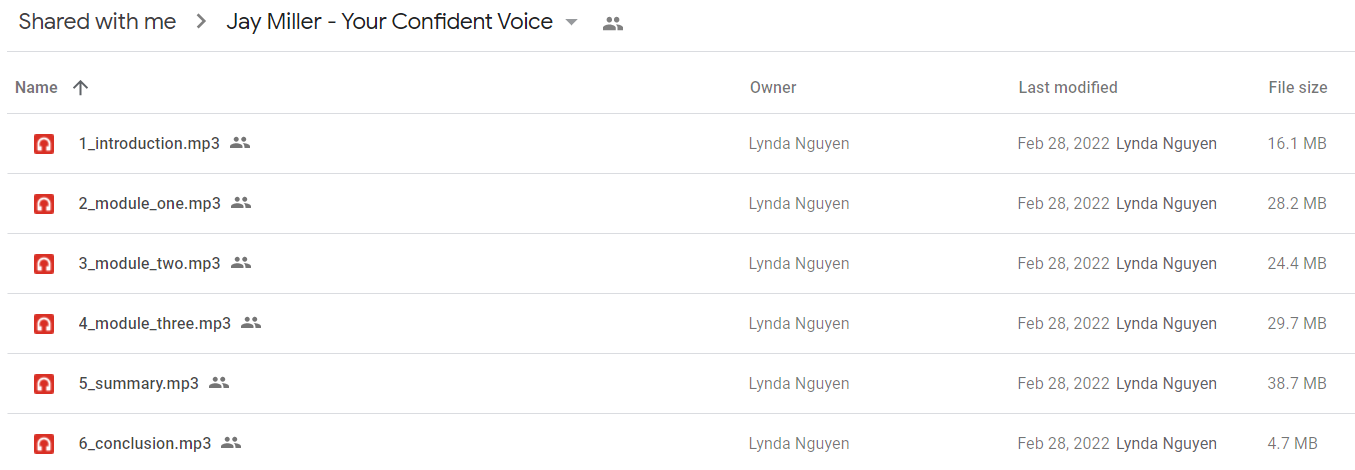The height and width of the screenshot is (470, 1355).
Task: Click the audio icon for 5_summary.mp3
Action: 43,384
